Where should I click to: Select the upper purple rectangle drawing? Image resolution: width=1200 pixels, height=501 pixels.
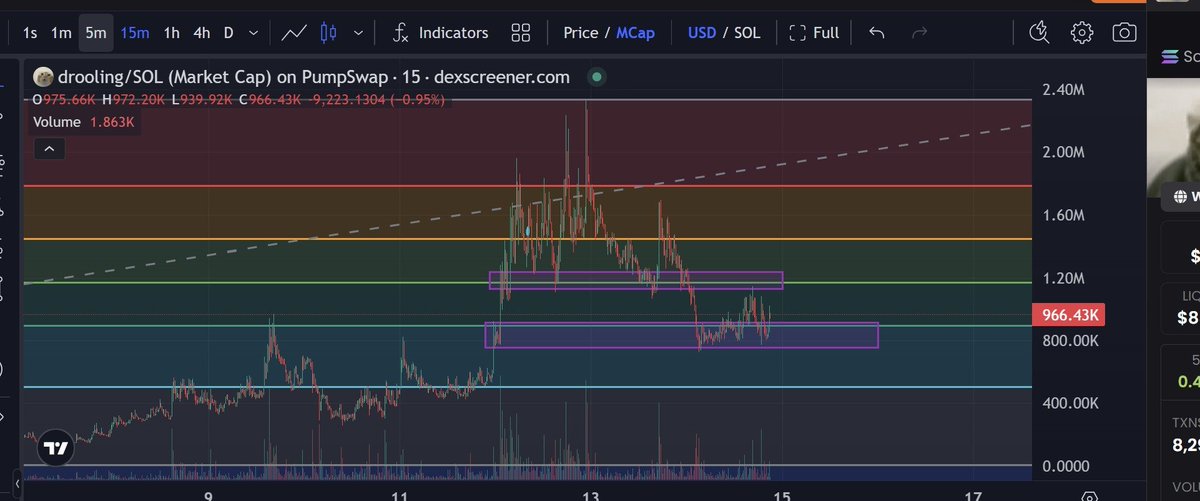point(636,280)
